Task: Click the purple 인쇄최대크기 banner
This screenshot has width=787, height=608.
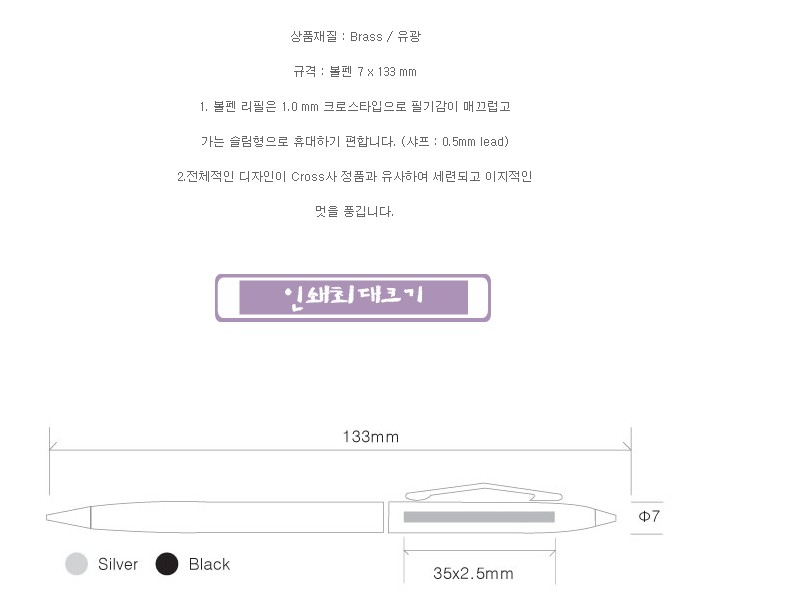Action: 353,297
